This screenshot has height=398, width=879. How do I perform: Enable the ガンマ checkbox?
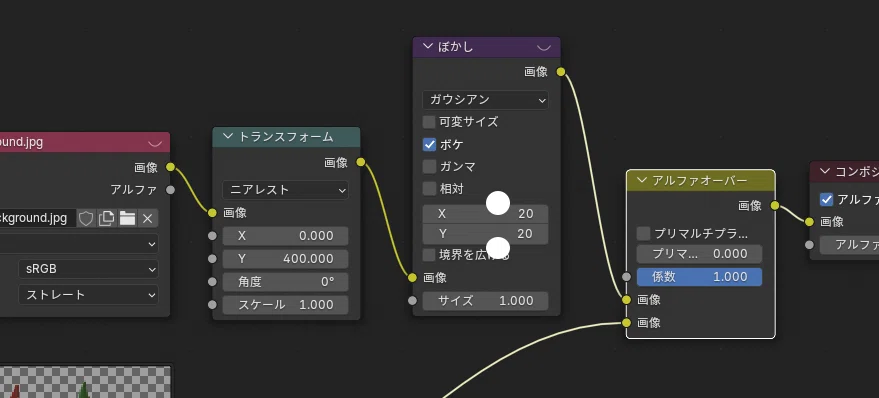coord(429,166)
